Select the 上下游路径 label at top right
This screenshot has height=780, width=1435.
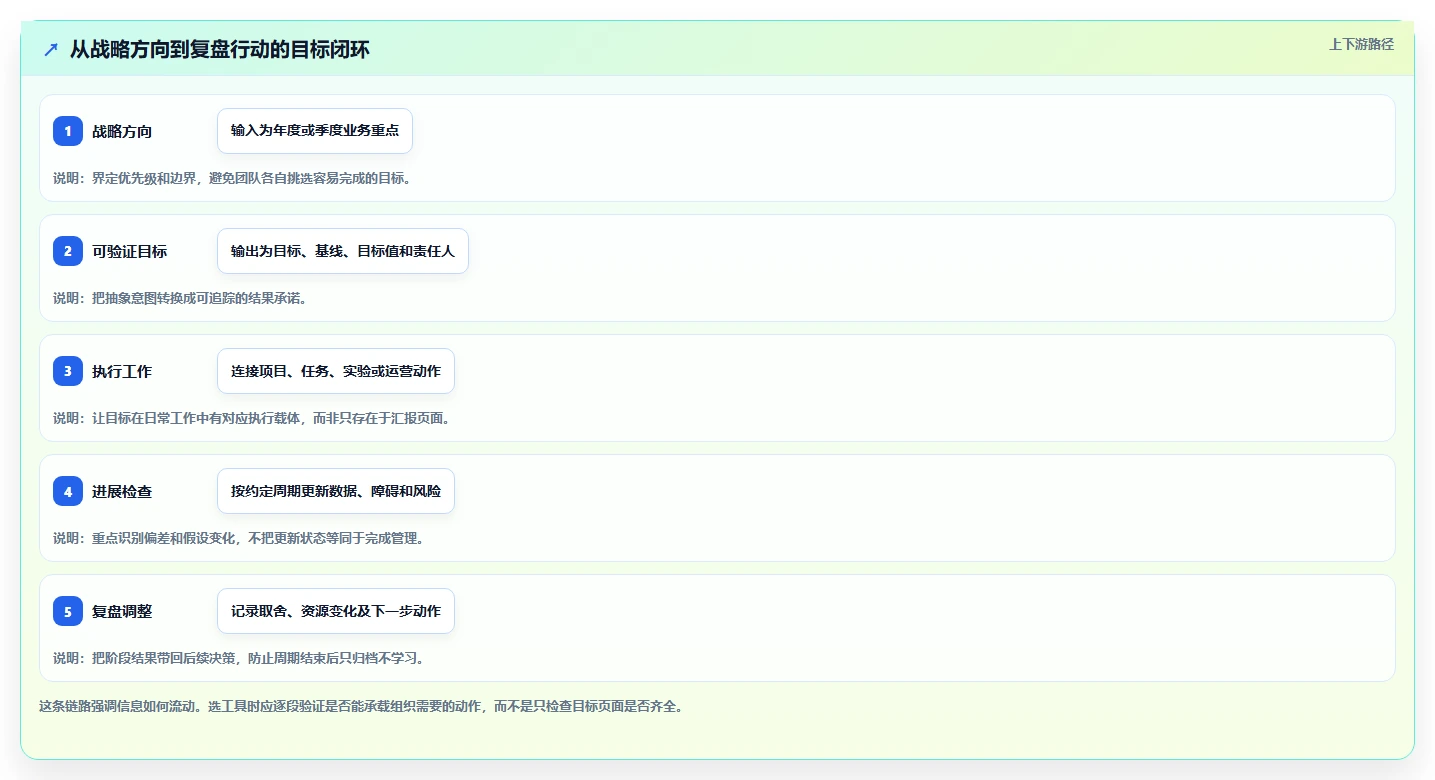pos(1361,44)
